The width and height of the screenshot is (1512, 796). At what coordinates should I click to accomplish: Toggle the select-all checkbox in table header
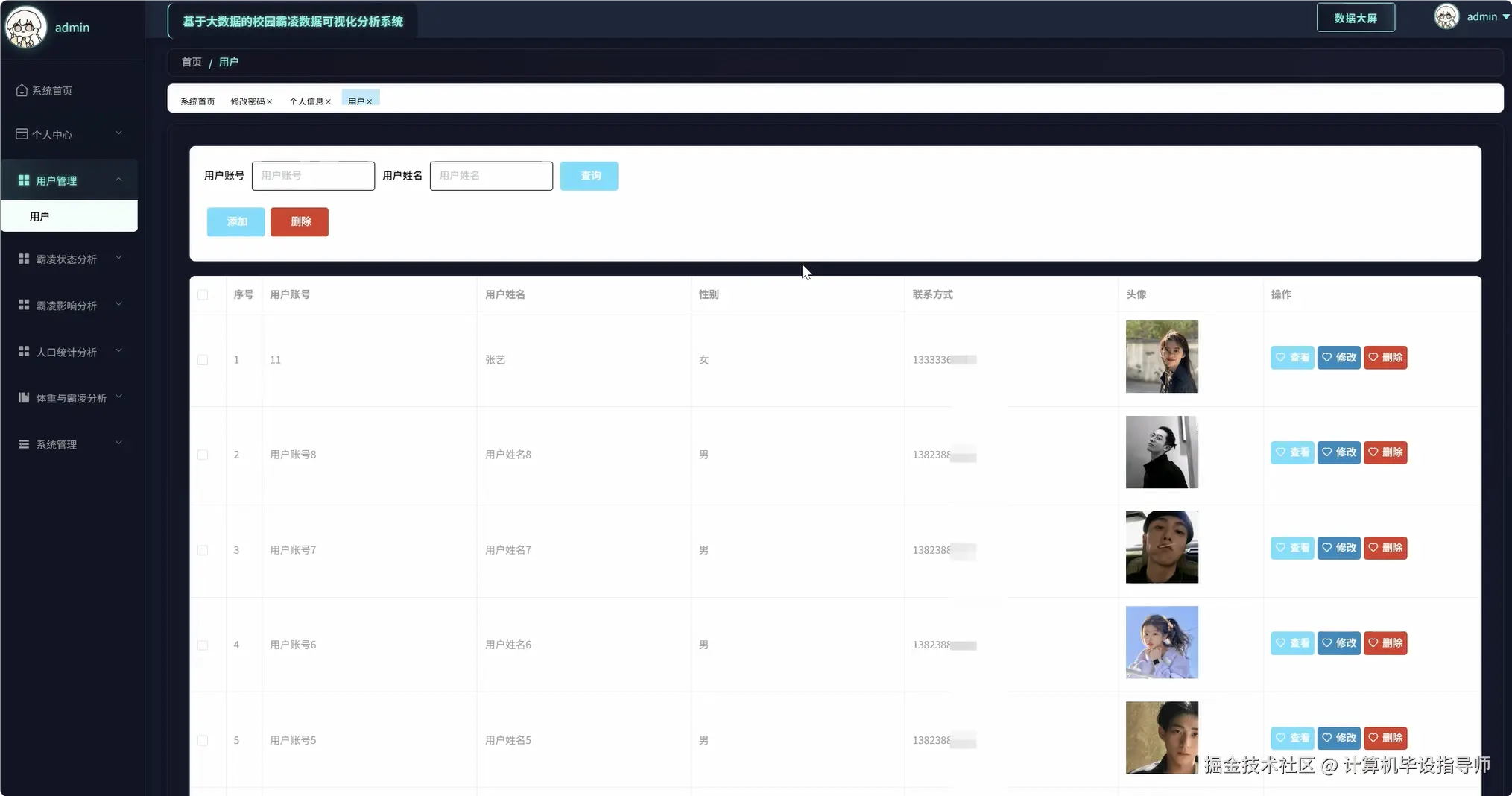pos(203,295)
